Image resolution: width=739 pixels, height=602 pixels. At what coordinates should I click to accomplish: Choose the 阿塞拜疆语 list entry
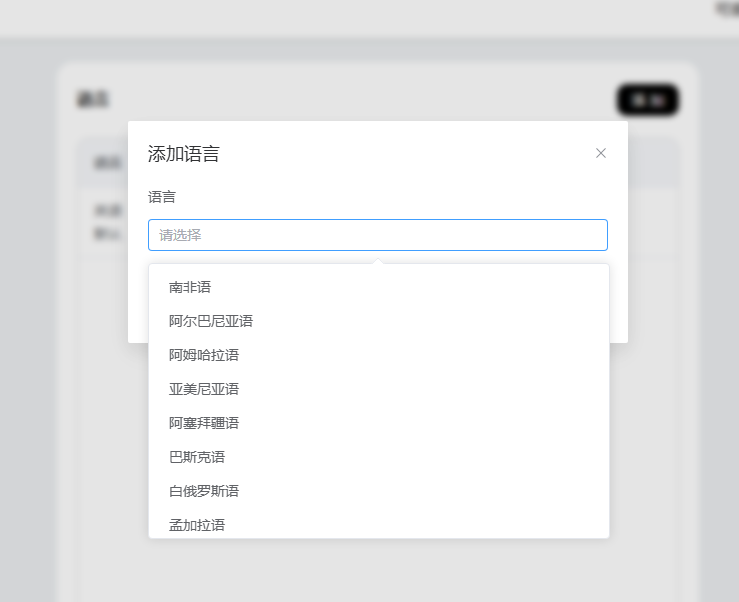click(204, 423)
